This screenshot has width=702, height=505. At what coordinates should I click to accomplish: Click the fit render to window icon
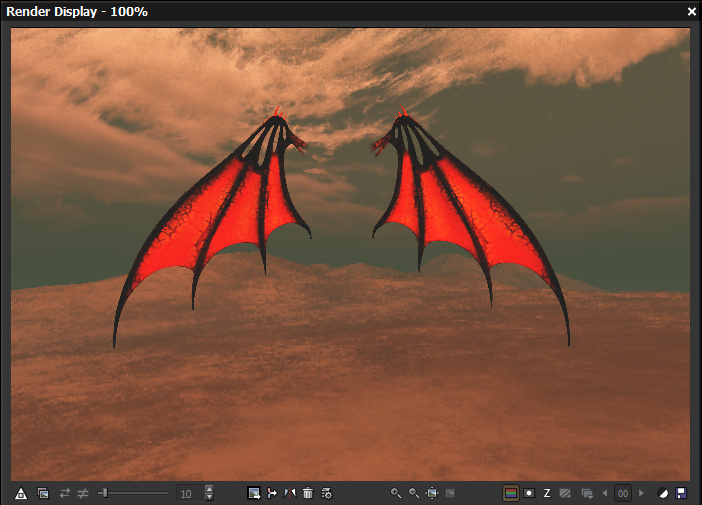coord(432,493)
